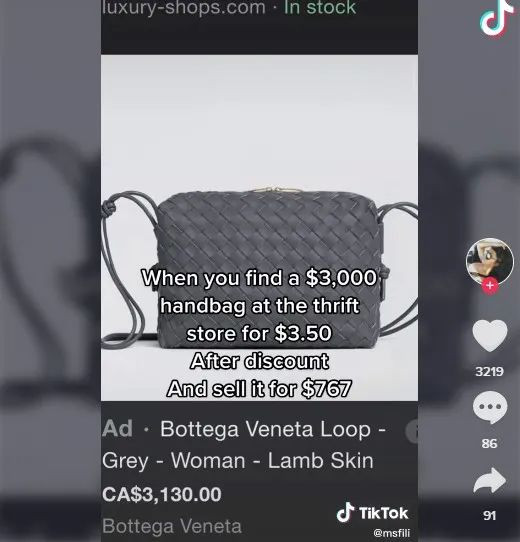Open comments via the speech bubble icon
The width and height of the screenshot is (520, 542).
(x=490, y=408)
